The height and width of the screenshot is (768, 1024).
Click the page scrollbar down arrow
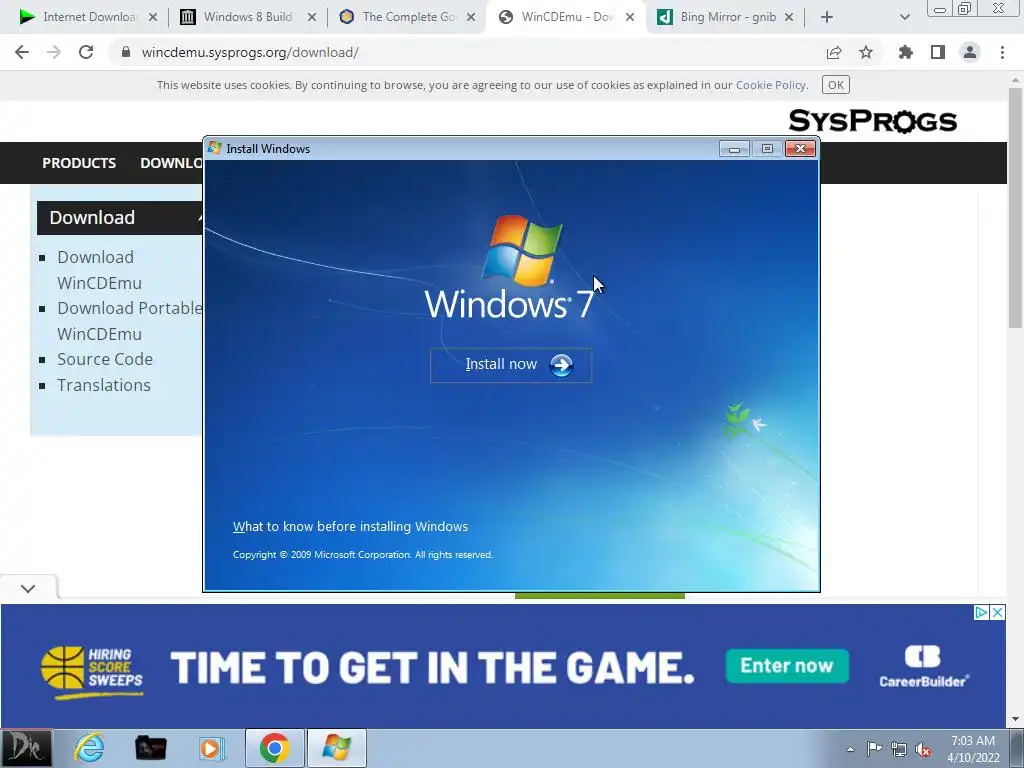click(1015, 720)
